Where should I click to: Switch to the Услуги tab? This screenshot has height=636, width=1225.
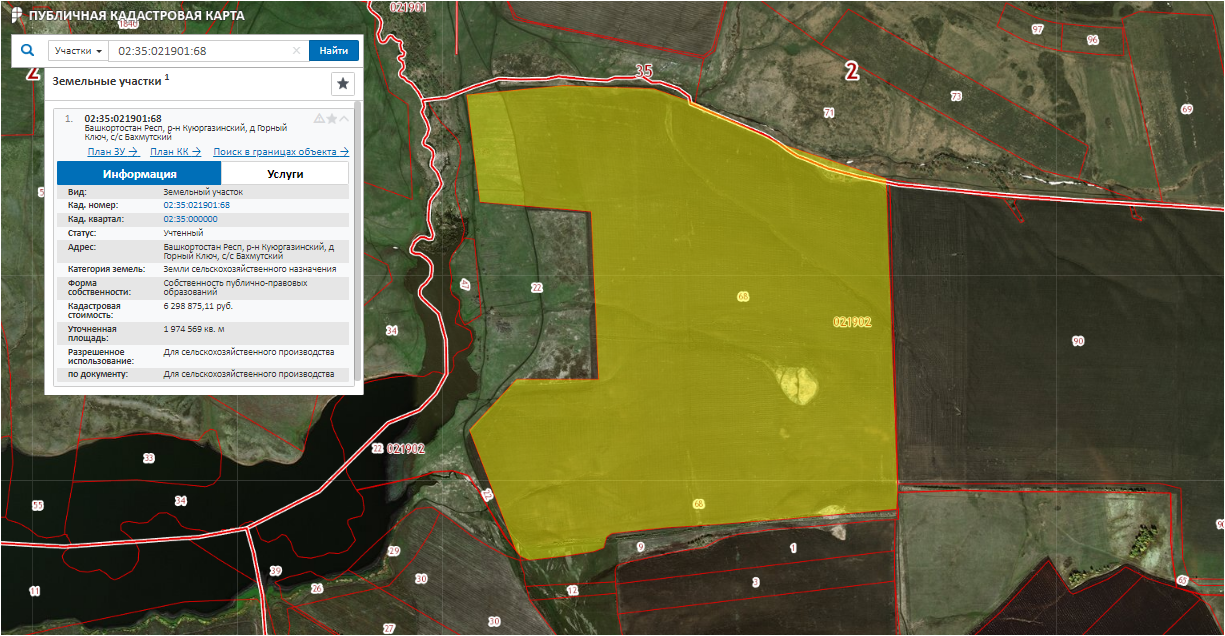[285, 174]
